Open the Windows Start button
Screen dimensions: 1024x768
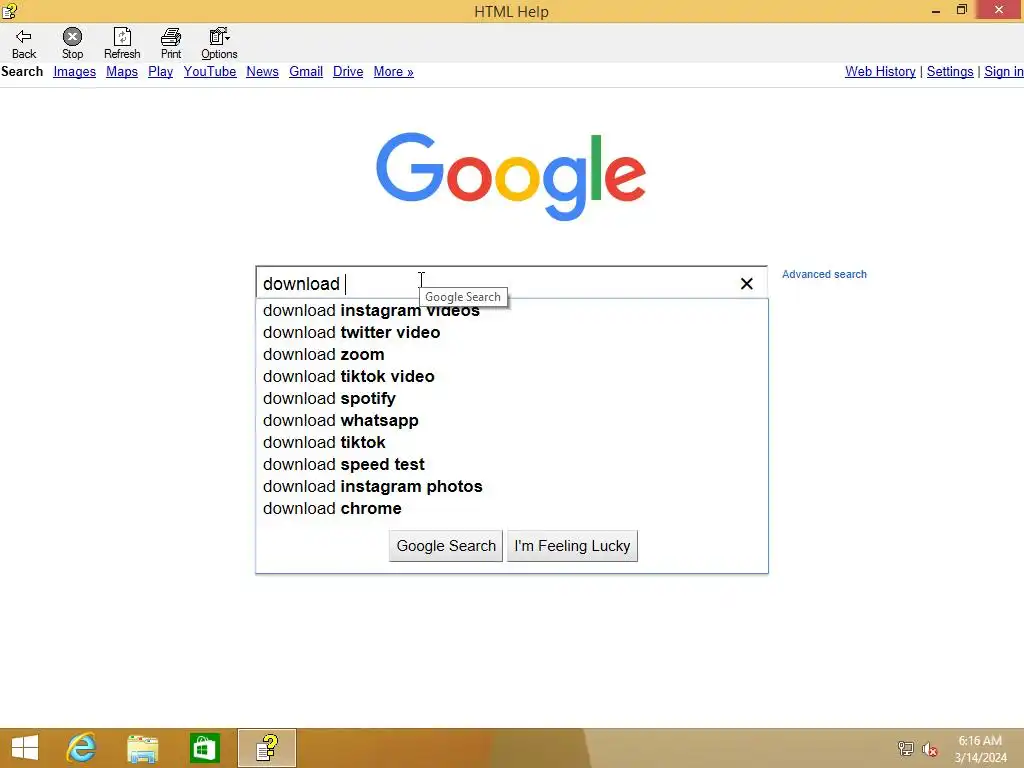25,748
